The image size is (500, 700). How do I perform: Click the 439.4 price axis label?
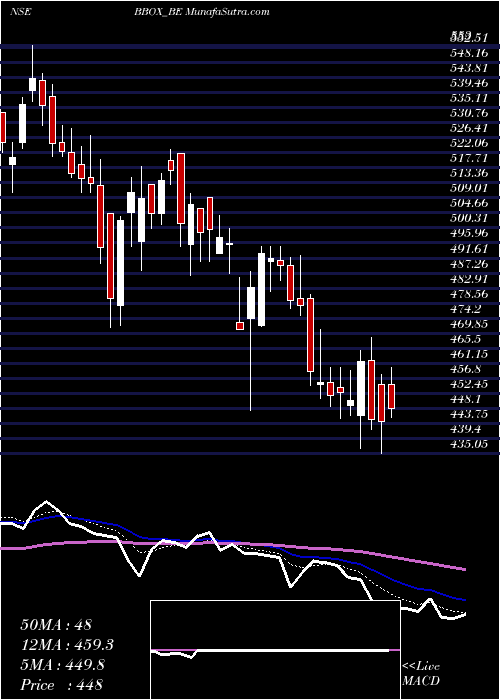click(x=466, y=430)
